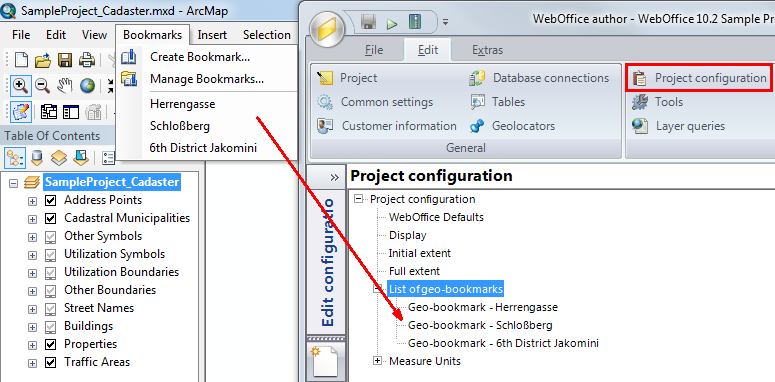Select the Initial extent tree item
This screenshot has width=775, height=382.
tap(420, 254)
